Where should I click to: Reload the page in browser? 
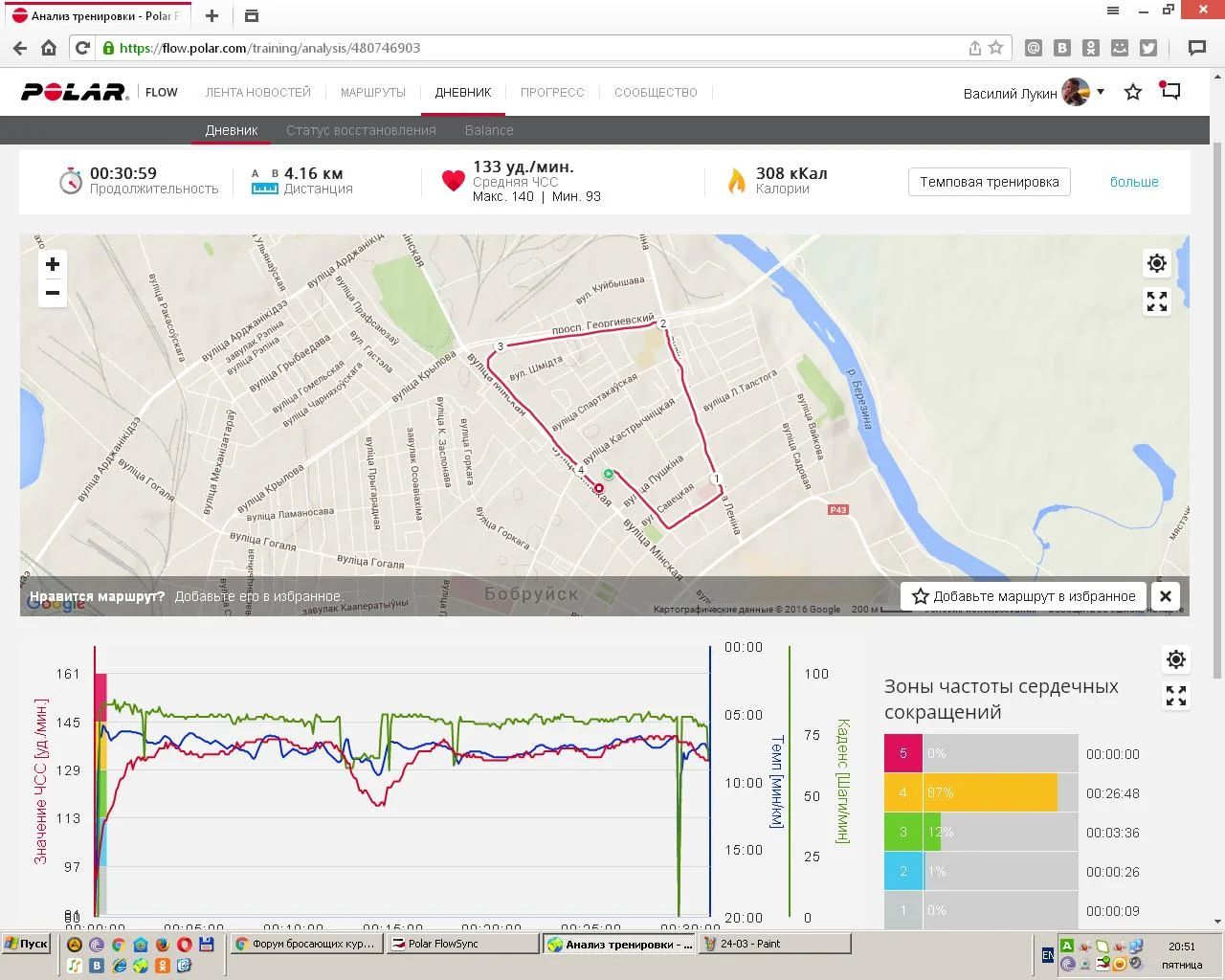tap(82, 48)
